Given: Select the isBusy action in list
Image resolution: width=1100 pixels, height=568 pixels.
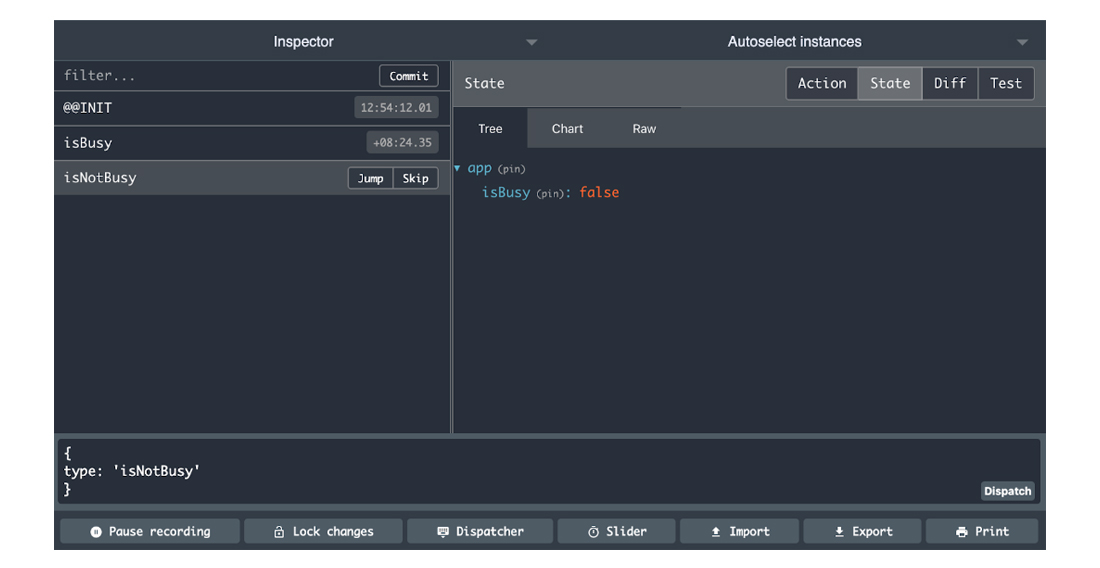Looking at the screenshot, I should (x=252, y=143).
